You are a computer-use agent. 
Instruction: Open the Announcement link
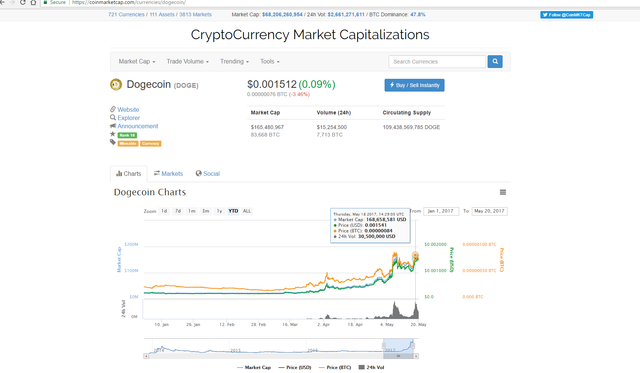pyautogui.click(x=138, y=126)
